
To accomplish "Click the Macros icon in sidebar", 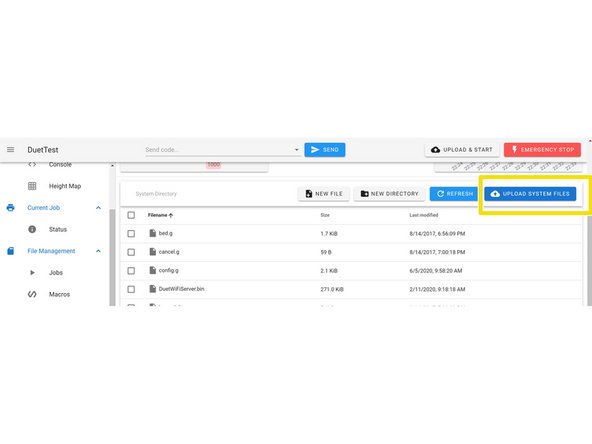I will click(x=32, y=294).
